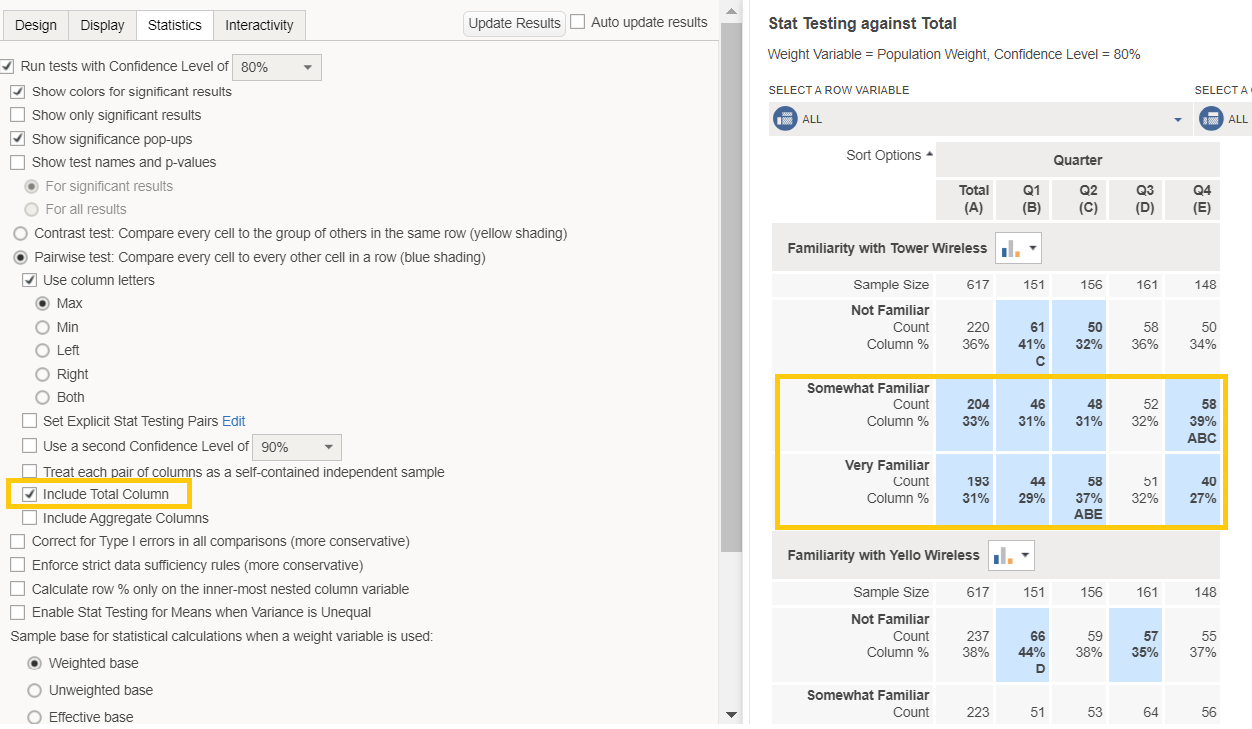Select the Right radio option
This screenshot has height=729, width=1252.
pyautogui.click(x=42, y=374)
